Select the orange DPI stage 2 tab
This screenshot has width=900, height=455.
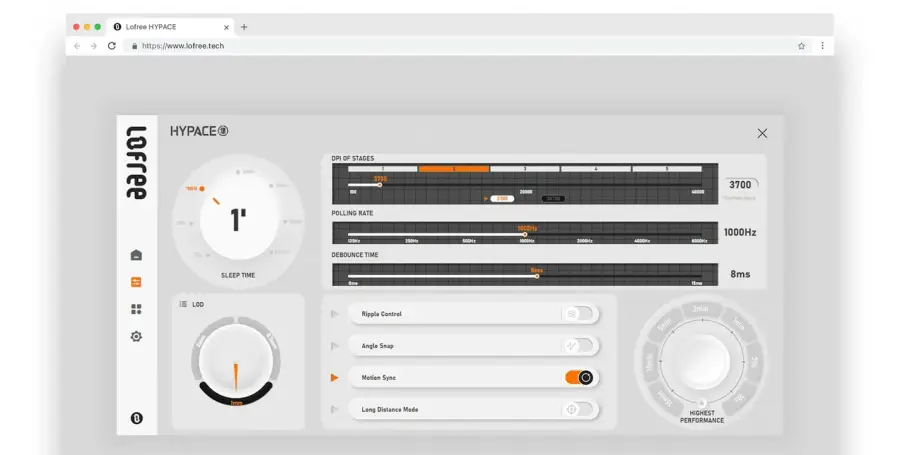(453, 169)
